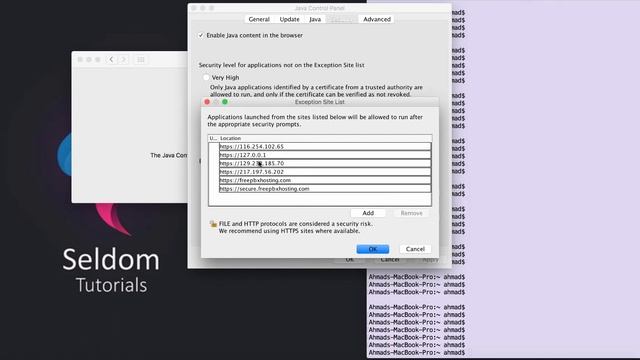Switch to the General tab
Viewport: 640px width, 360px height.
(259, 19)
